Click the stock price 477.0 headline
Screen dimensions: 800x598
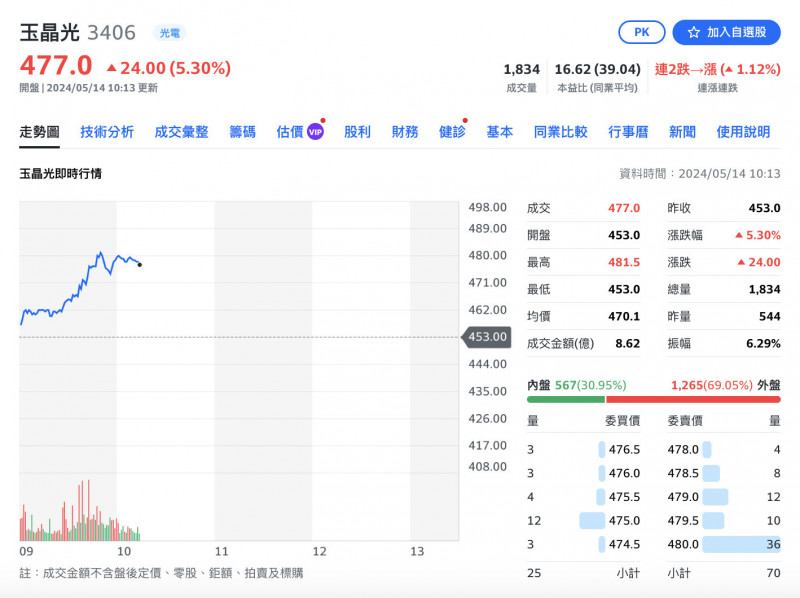56,66
